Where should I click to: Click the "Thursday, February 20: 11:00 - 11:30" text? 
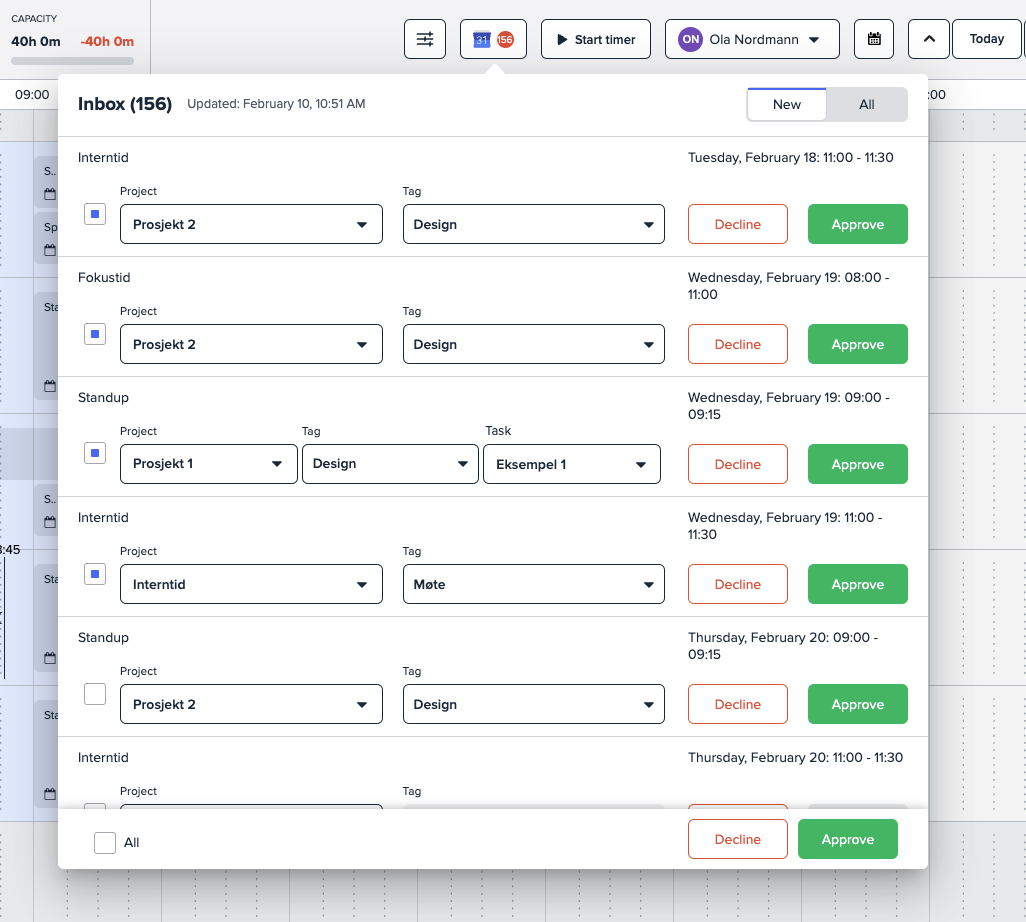(795, 758)
